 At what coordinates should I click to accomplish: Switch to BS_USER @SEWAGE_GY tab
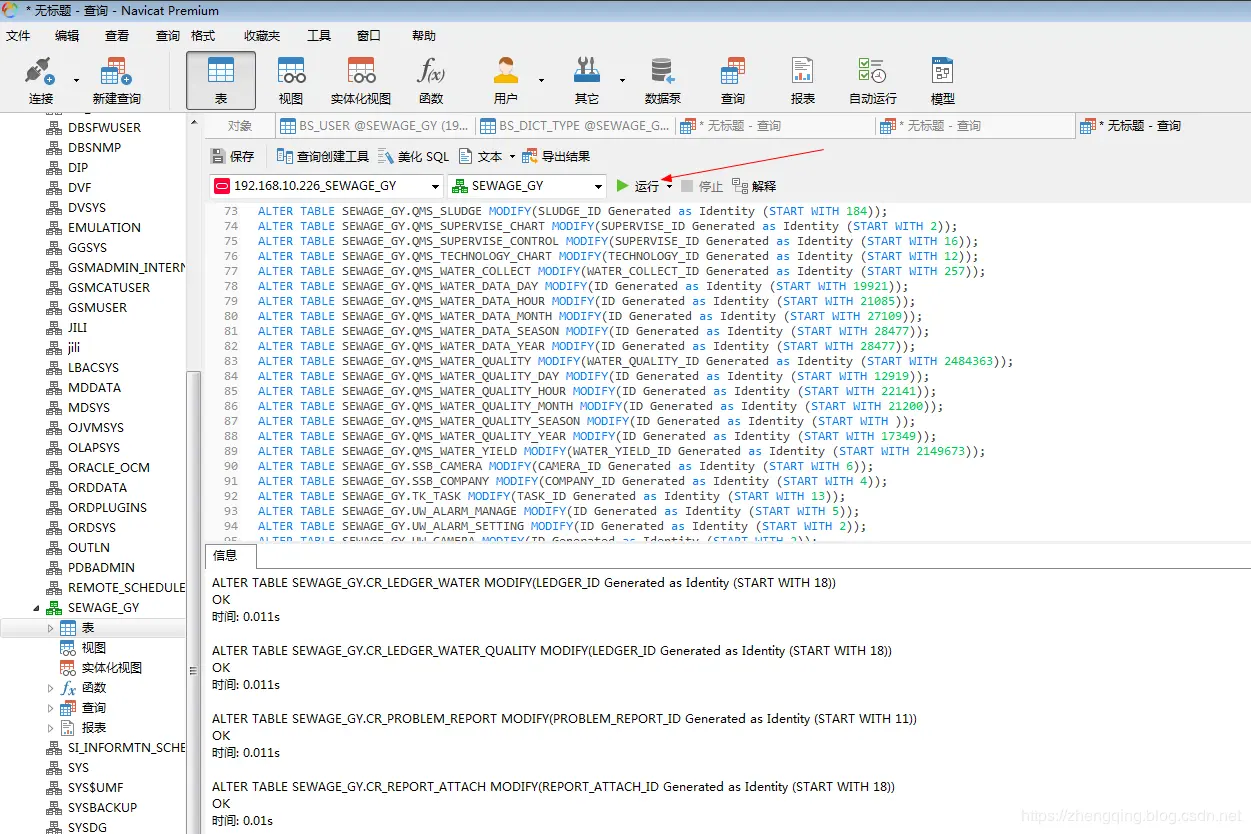[x=375, y=126]
